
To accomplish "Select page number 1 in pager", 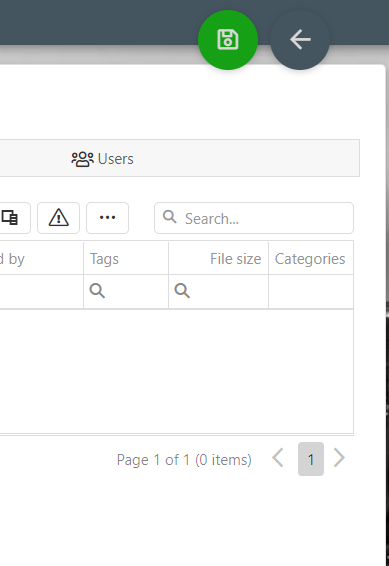I will pos(311,459).
